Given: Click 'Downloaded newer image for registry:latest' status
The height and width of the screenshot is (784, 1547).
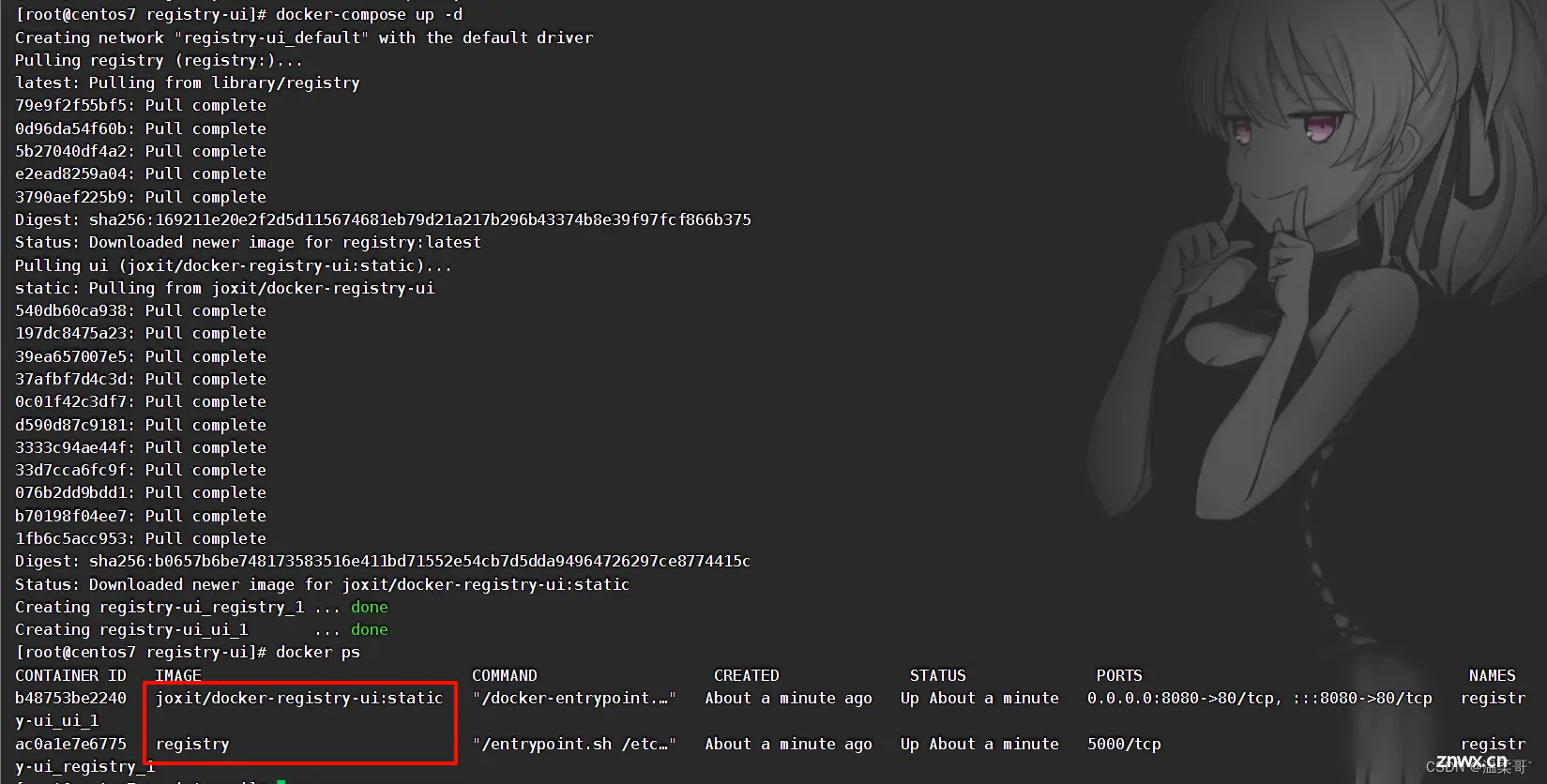Looking at the screenshot, I should [285, 242].
